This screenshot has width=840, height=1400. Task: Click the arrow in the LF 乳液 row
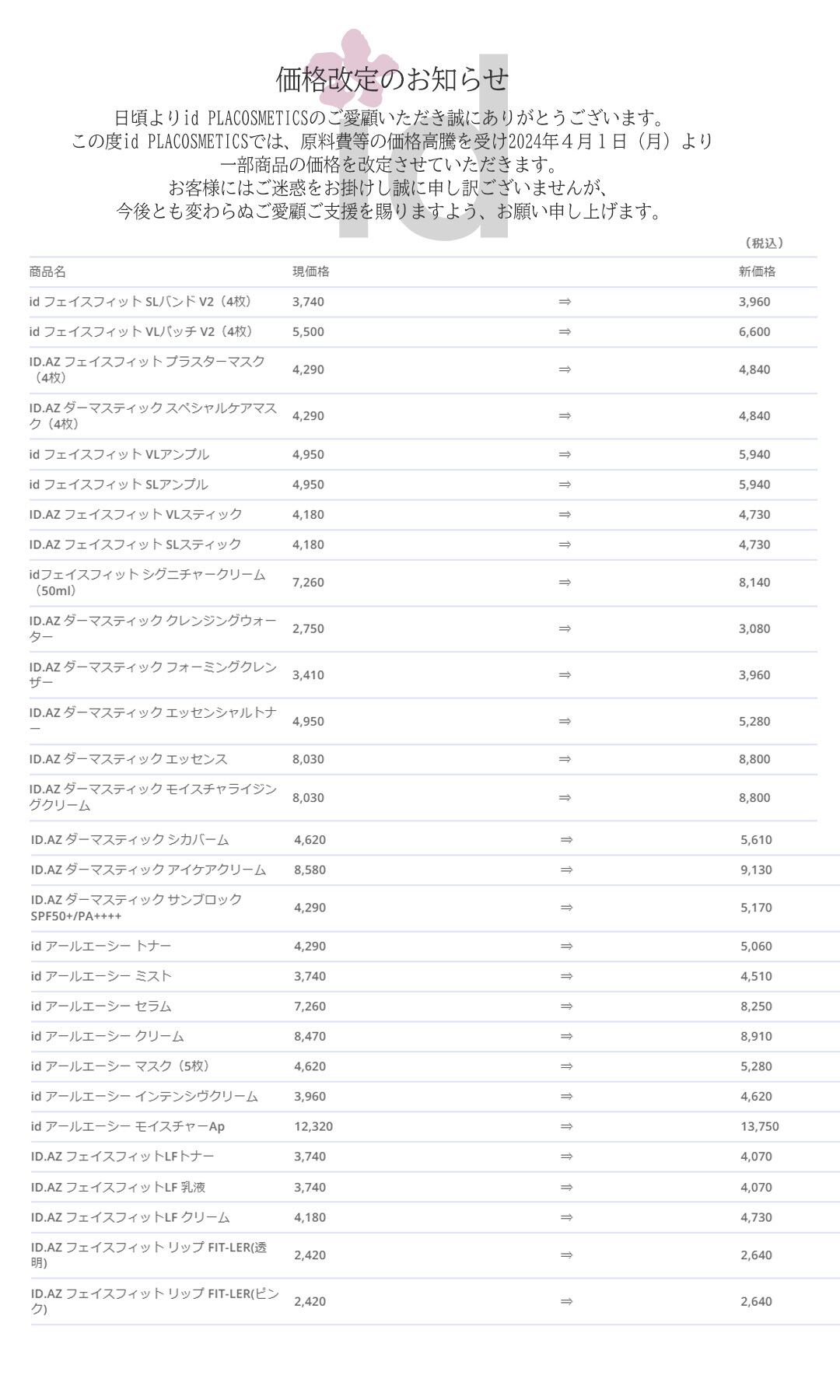566,1188
